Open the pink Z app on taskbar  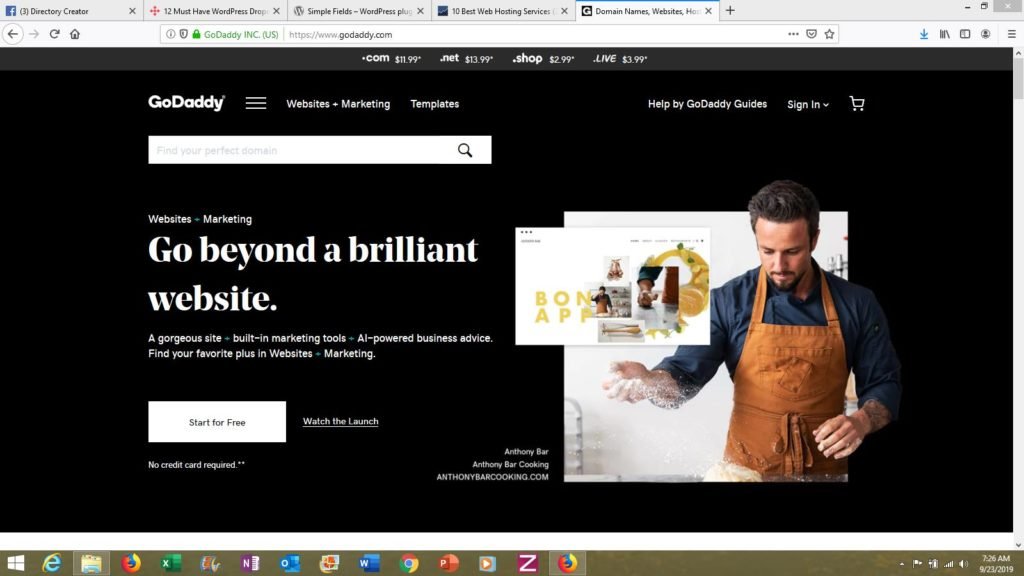[528, 563]
